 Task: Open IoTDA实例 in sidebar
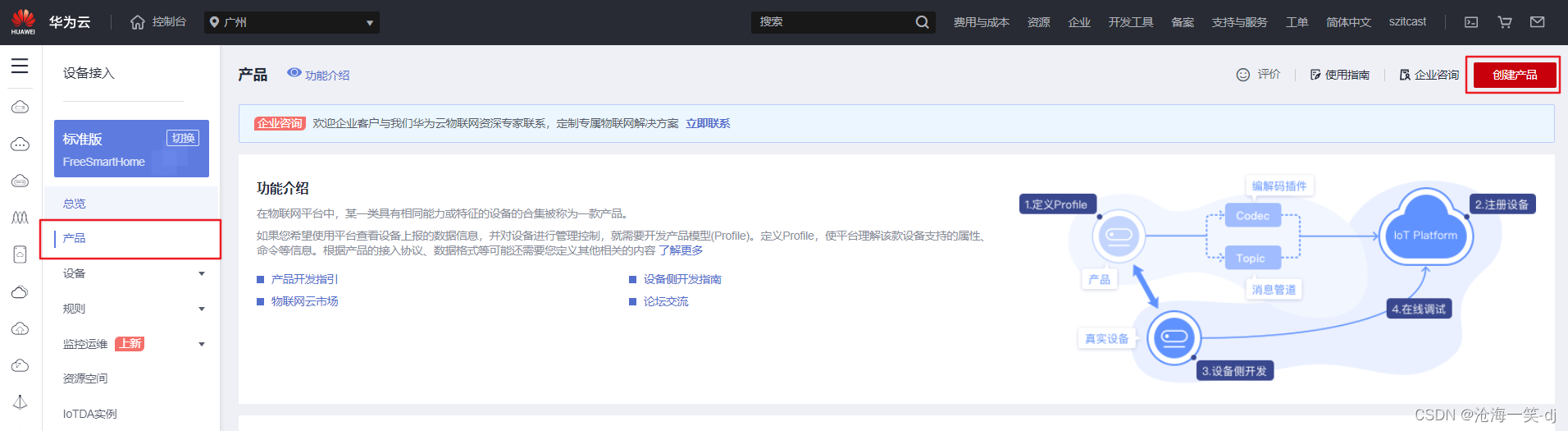(x=89, y=414)
